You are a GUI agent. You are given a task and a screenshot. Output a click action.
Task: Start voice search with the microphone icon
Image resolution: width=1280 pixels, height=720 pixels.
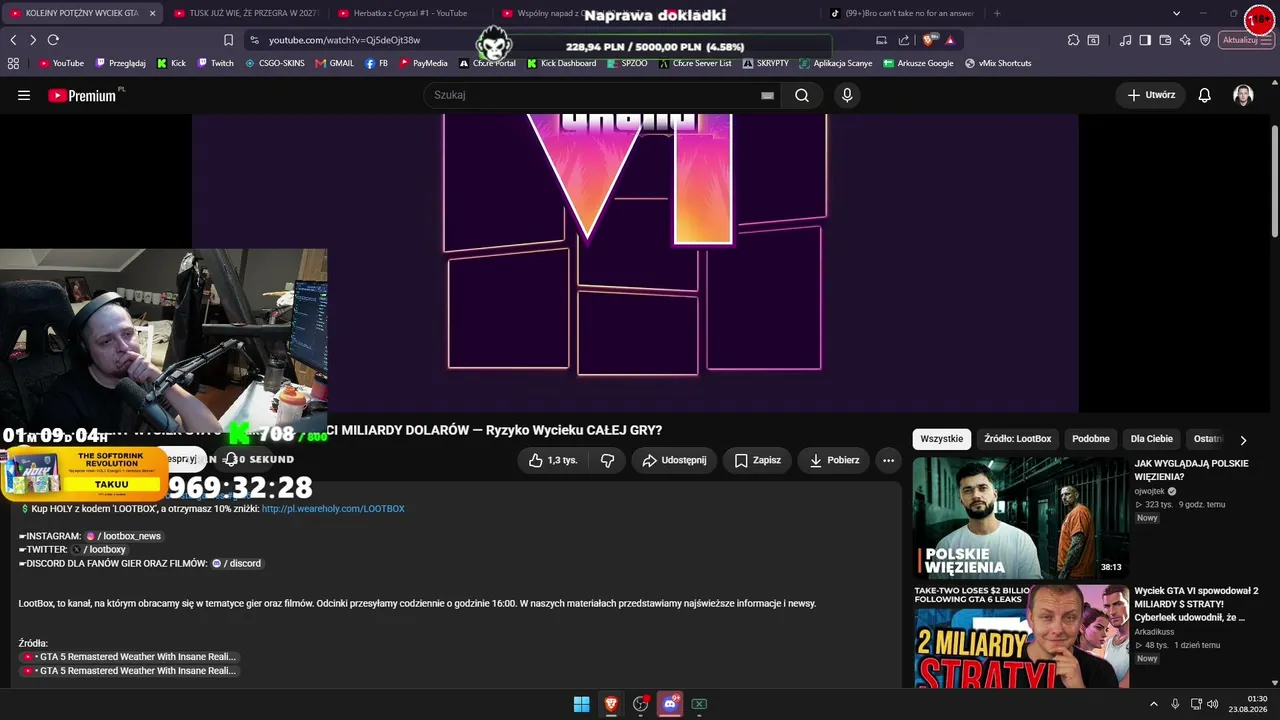pos(847,95)
